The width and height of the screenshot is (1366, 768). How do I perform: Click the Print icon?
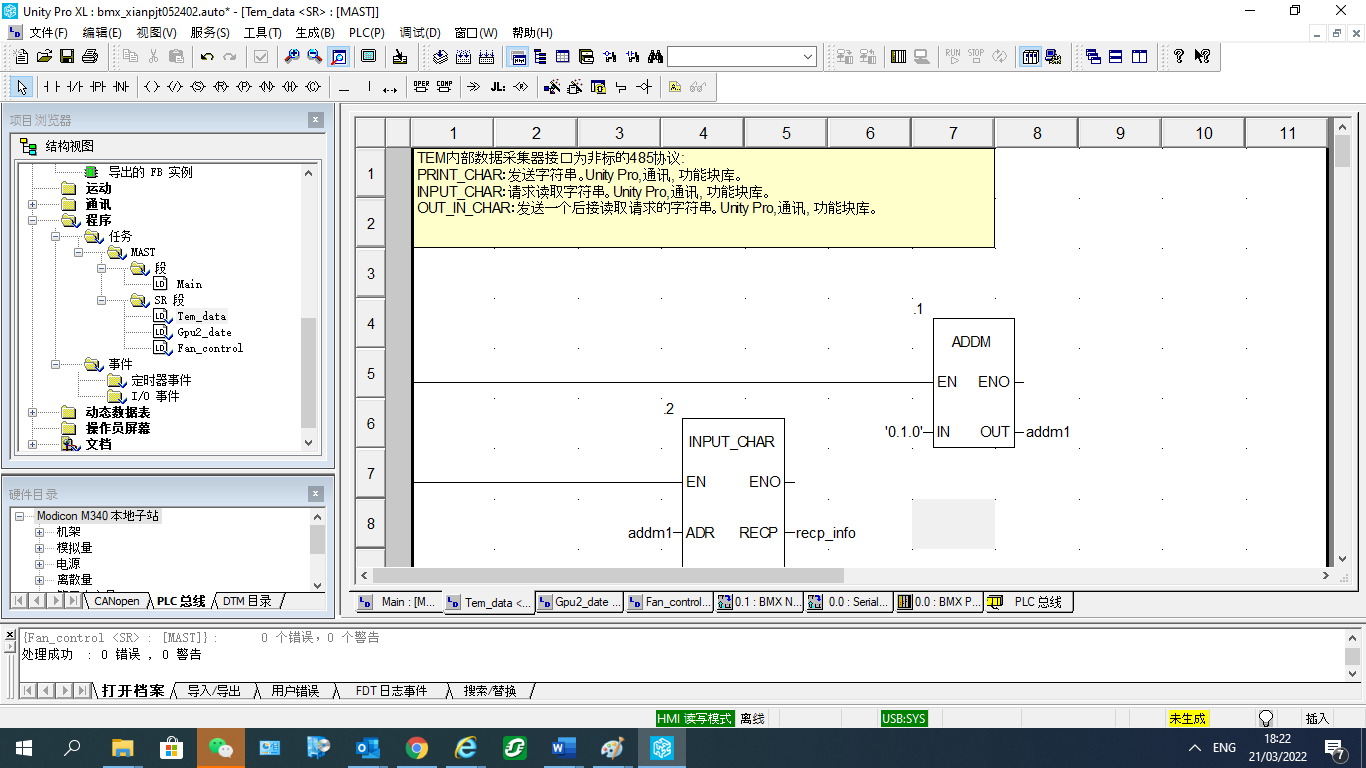pos(90,57)
